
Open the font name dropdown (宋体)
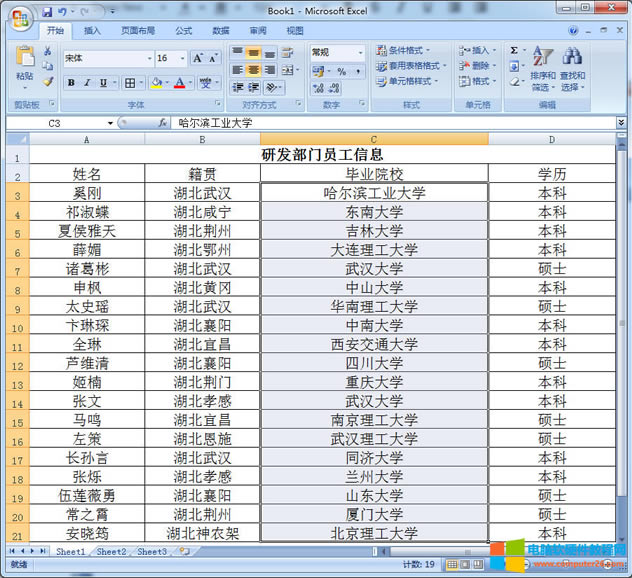coord(150,58)
